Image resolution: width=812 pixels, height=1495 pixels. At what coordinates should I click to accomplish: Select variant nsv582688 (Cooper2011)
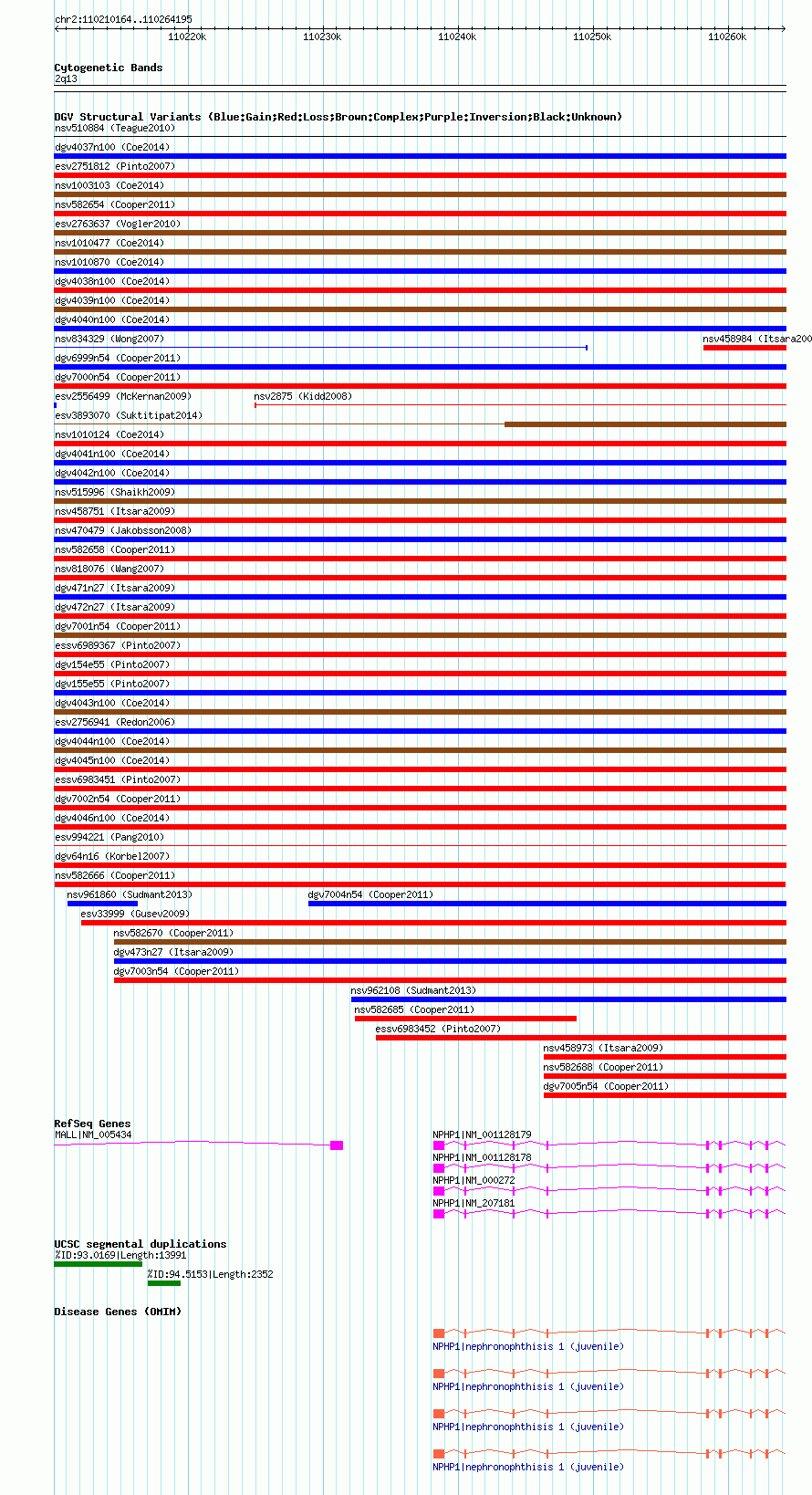click(x=603, y=1067)
